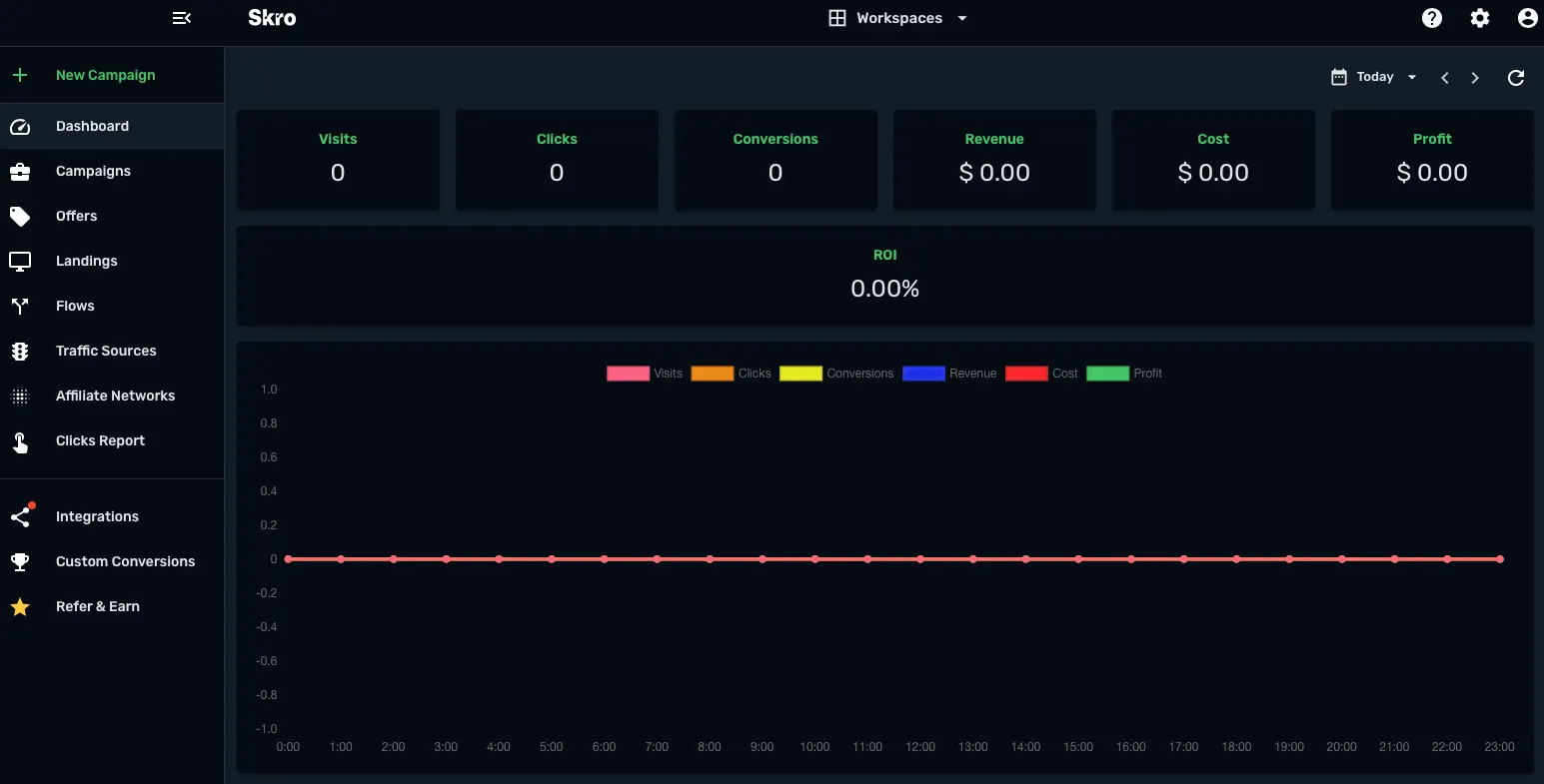Click the 12:00 data point on chart
This screenshot has width=1544, height=784.
[920, 559]
